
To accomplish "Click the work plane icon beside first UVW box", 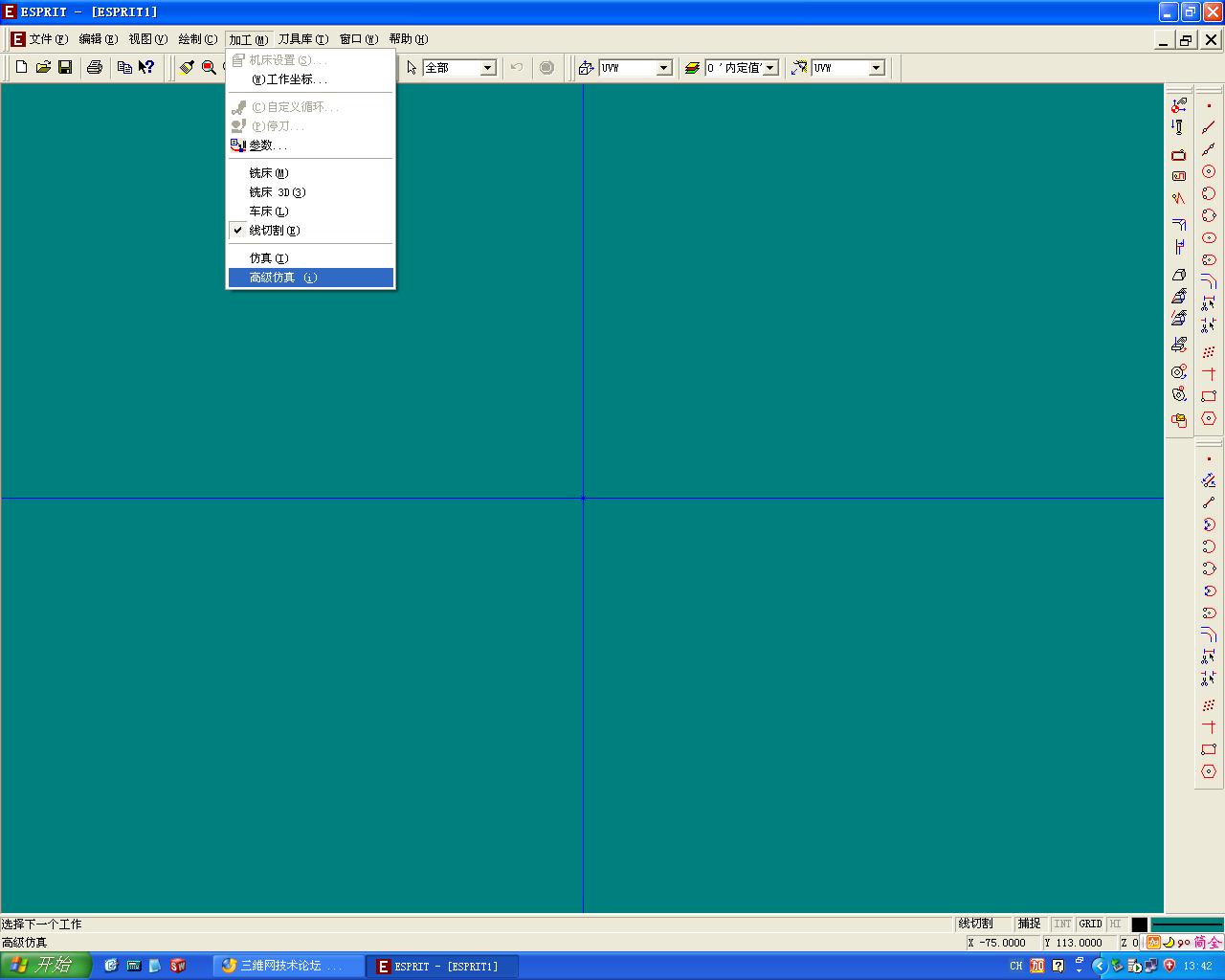I will 587,68.
